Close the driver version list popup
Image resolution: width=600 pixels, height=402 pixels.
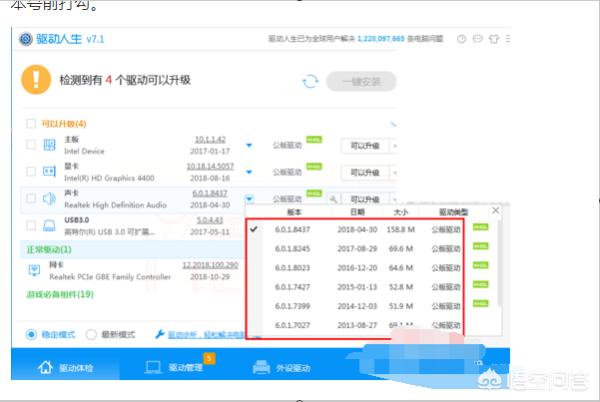(495, 212)
